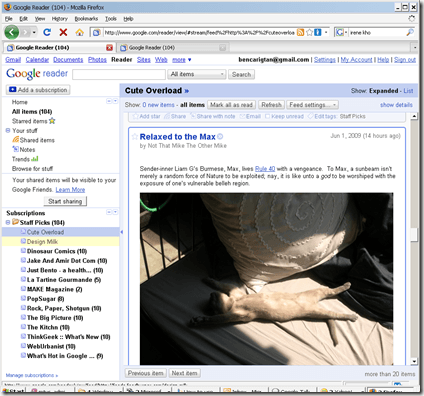Image resolution: width=424 pixels, height=396 pixels.
Task: Open the Bookmarks menu
Action: click(x=86, y=19)
